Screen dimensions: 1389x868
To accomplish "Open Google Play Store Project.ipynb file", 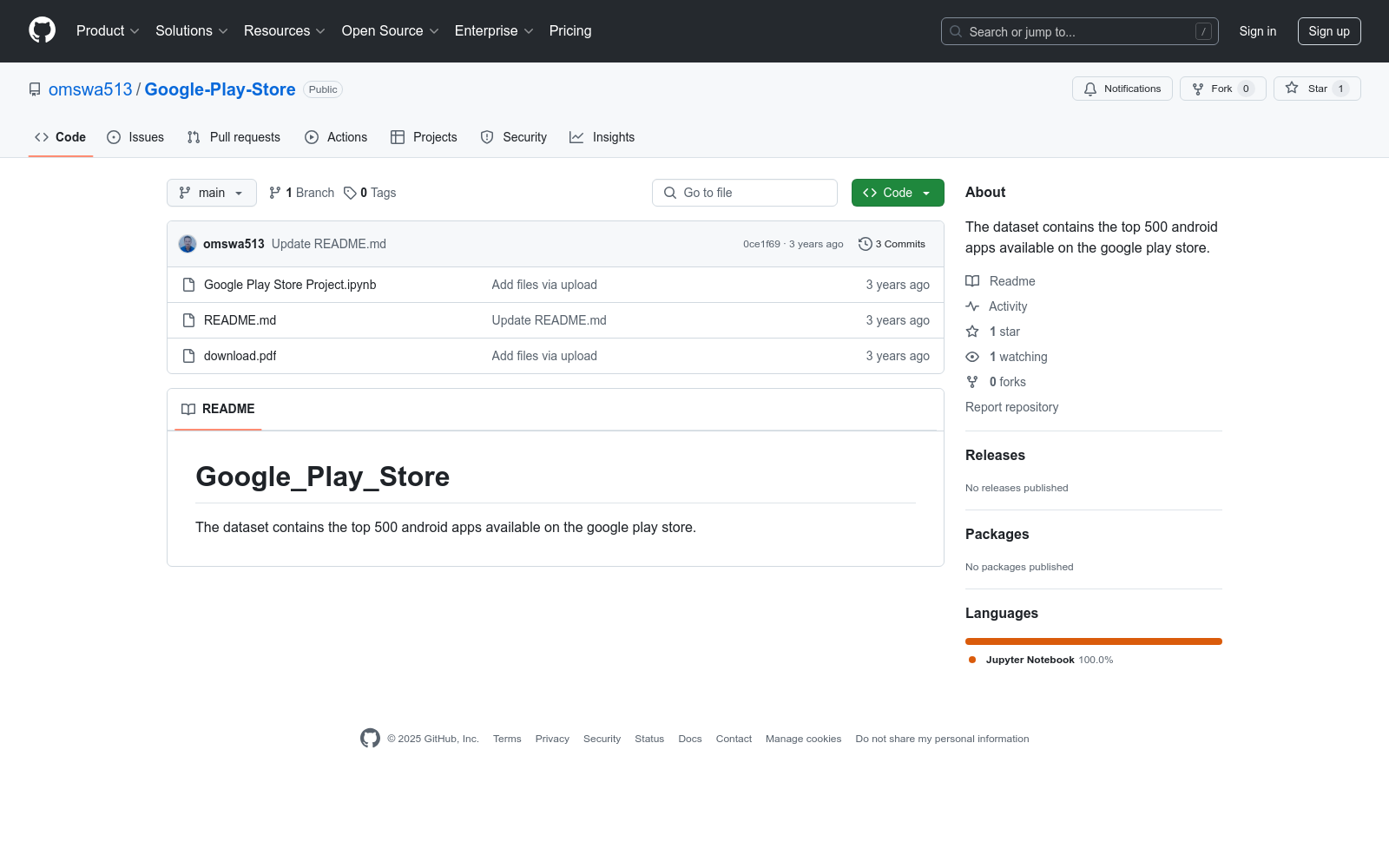I will click(x=290, y=285).
